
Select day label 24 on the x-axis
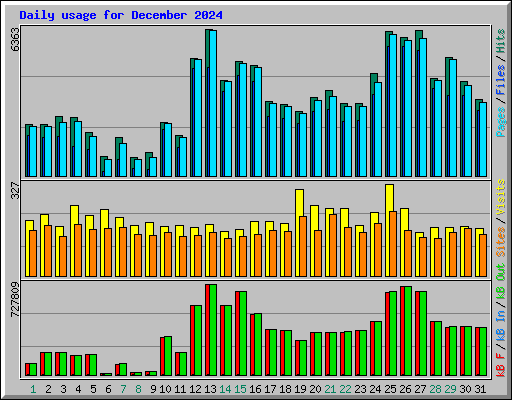click(375, 389)
